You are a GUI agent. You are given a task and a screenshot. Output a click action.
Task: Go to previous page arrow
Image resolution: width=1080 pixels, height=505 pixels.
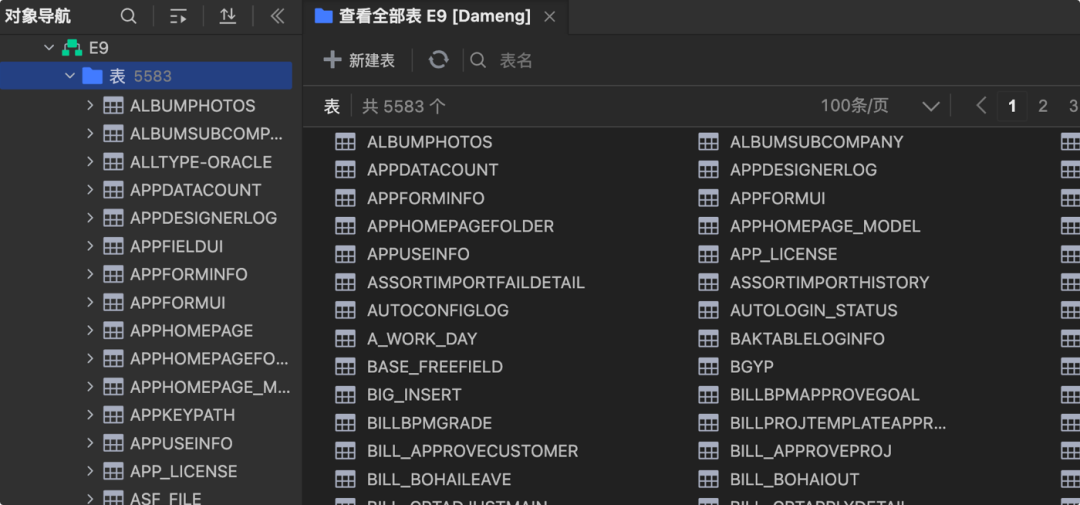pyautogui.click(x=982, y=106)
